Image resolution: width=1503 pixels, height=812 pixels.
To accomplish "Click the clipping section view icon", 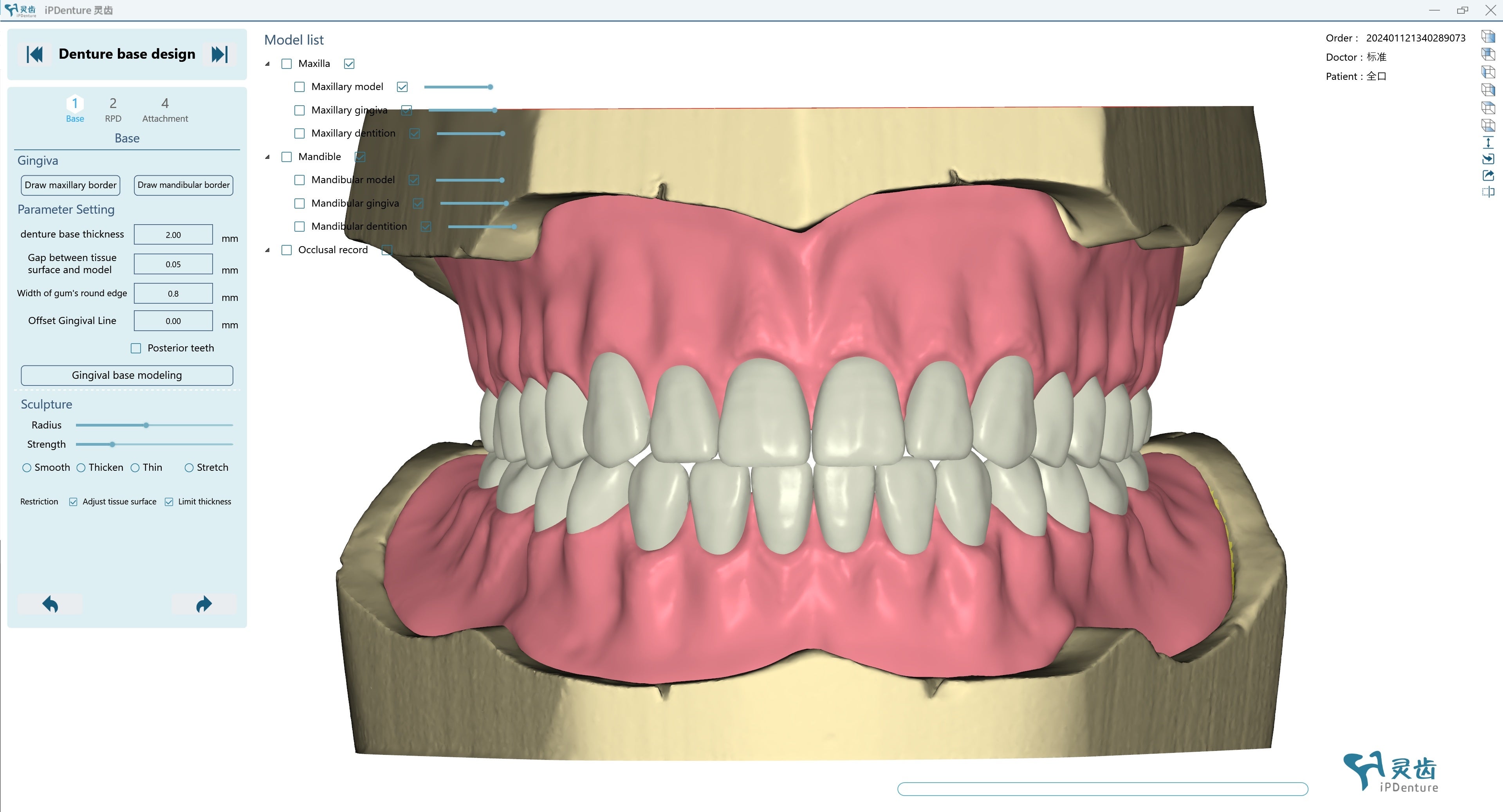I will [1488, 192].
